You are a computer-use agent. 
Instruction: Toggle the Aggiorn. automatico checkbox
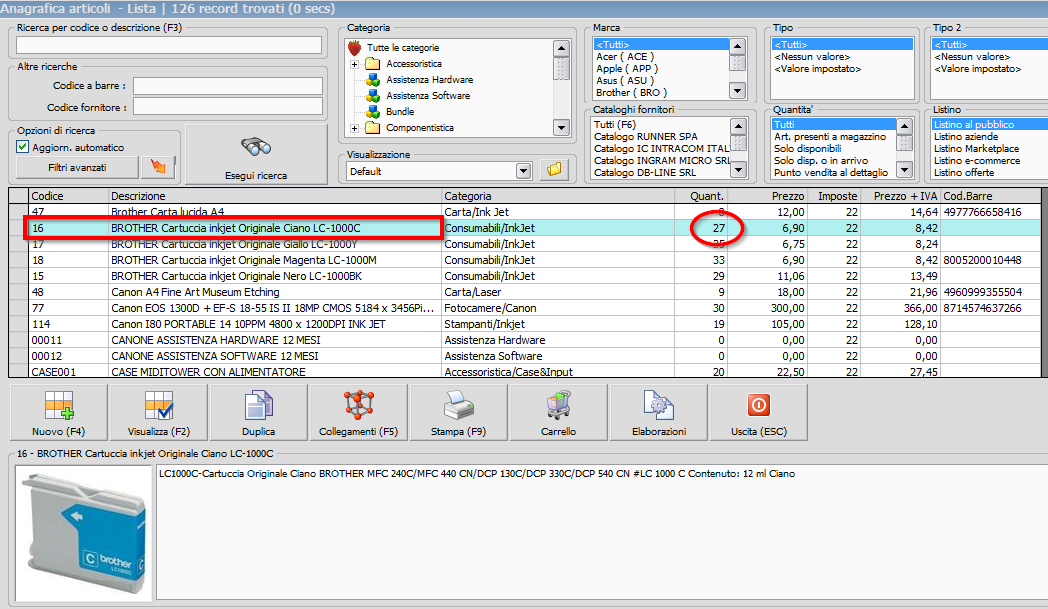pos(23,147)
